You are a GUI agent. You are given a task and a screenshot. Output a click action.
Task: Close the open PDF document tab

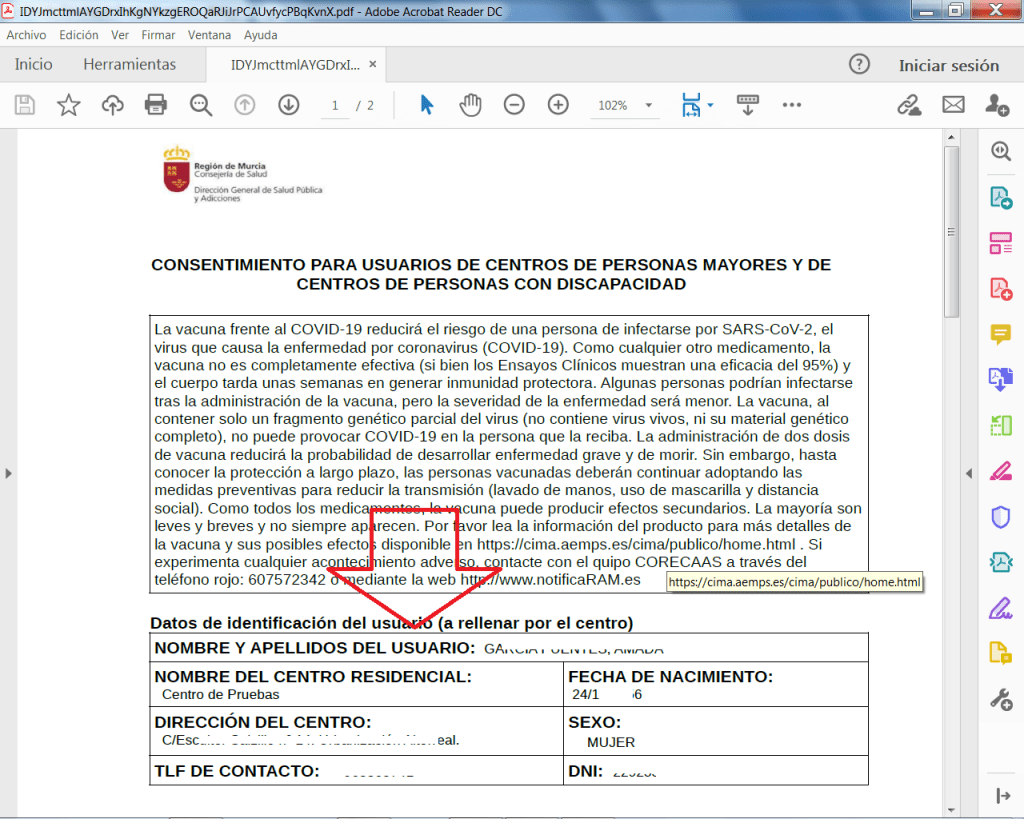pos(373,65)
